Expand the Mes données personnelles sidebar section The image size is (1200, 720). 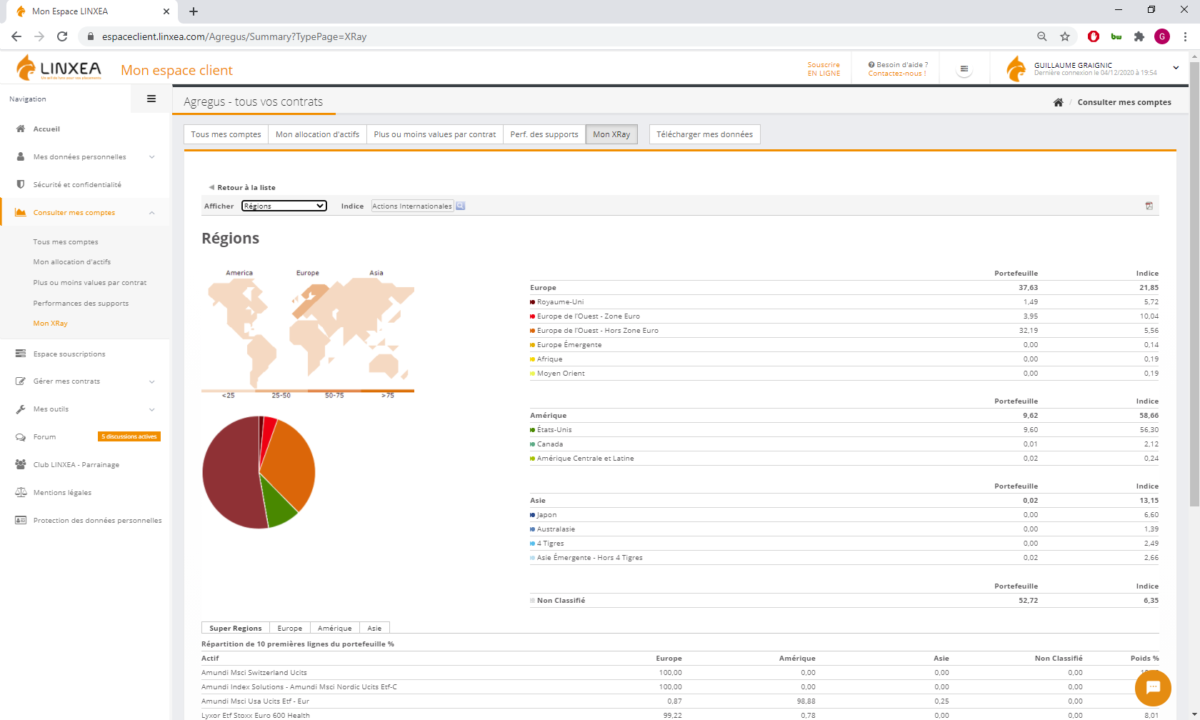pos(85,157)
